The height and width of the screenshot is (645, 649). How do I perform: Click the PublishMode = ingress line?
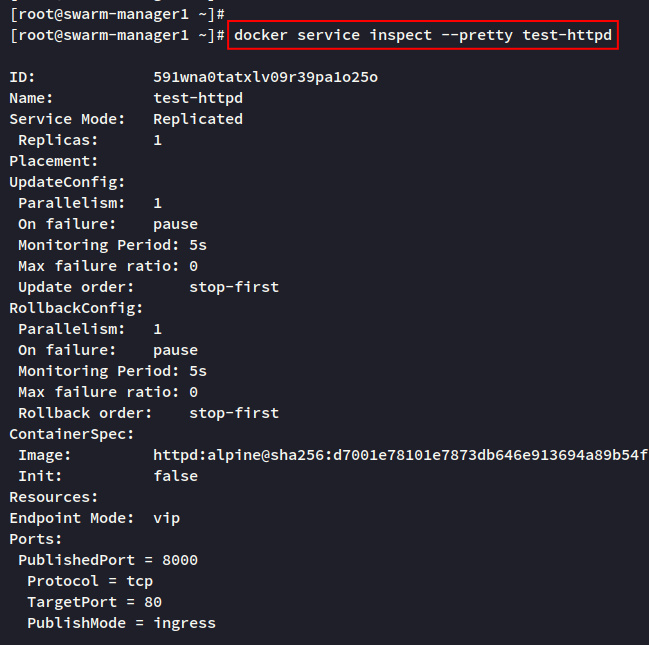click(x=121, y=623)
